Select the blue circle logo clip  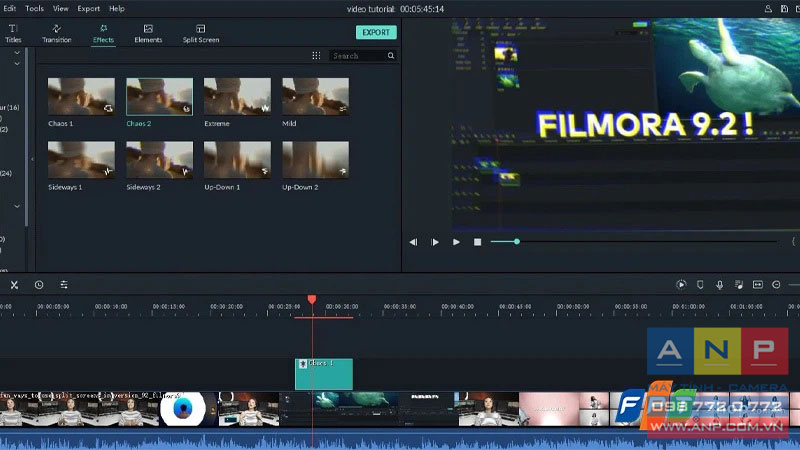point(183,408)
